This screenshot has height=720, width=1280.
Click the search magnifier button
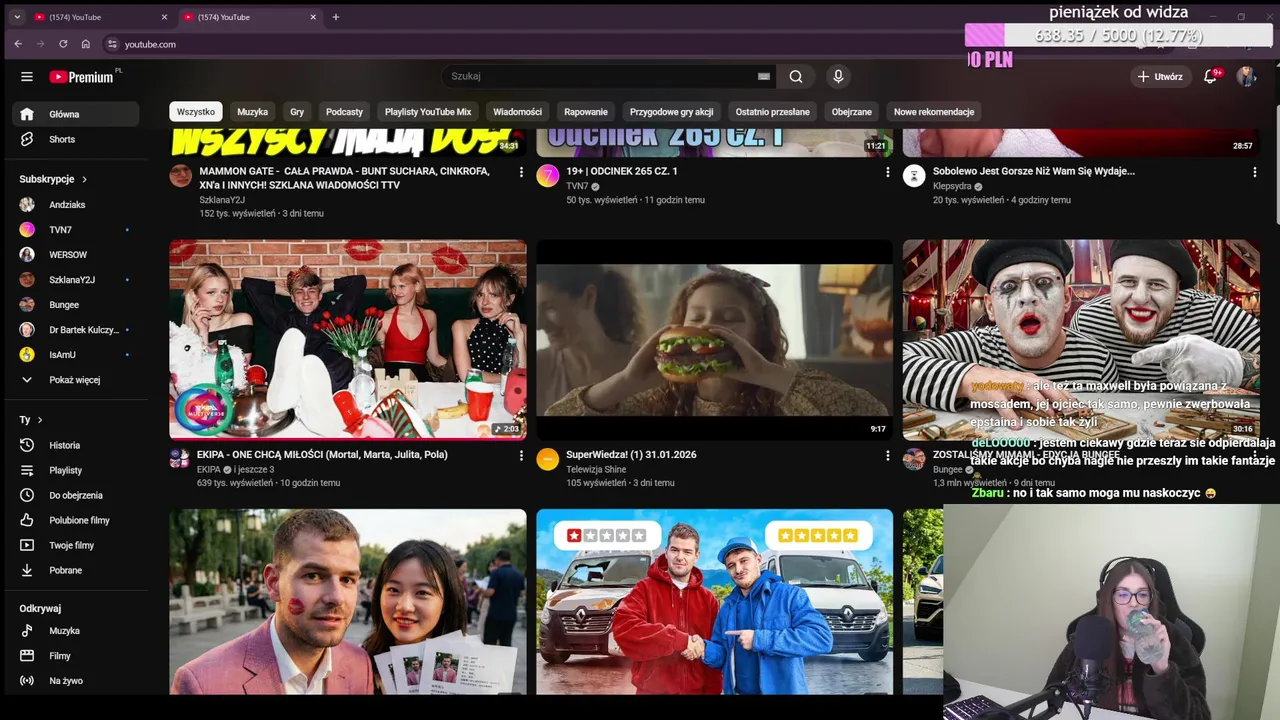coord(796,76)
